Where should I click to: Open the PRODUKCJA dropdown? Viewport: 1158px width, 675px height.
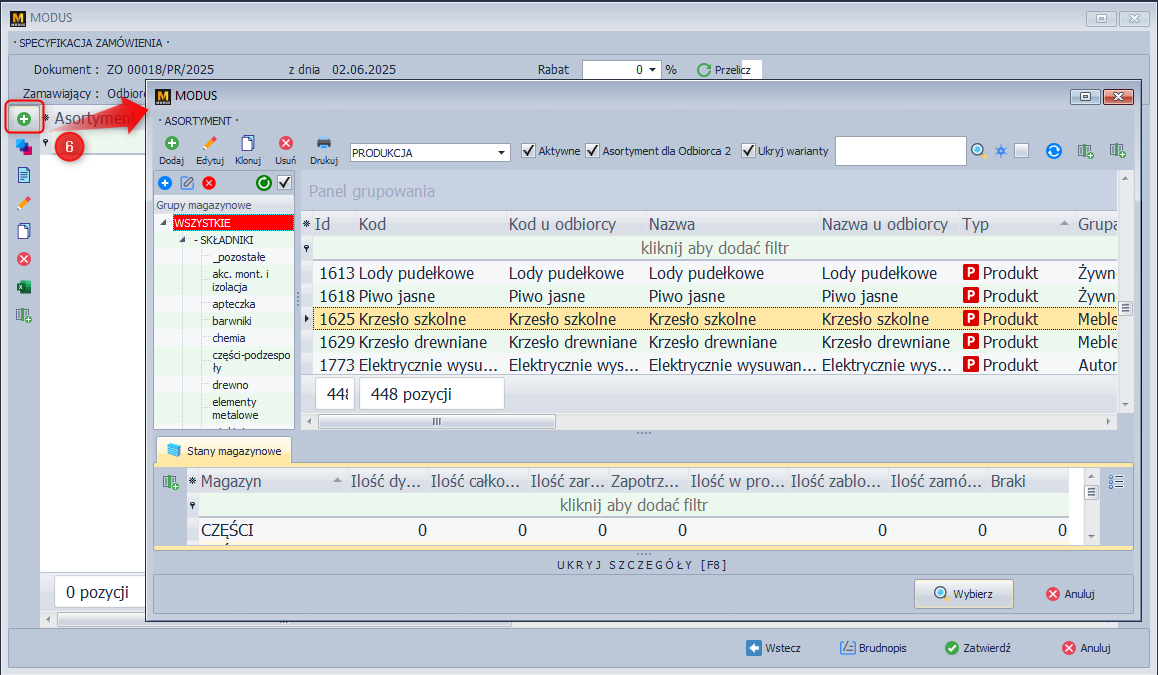502,153
